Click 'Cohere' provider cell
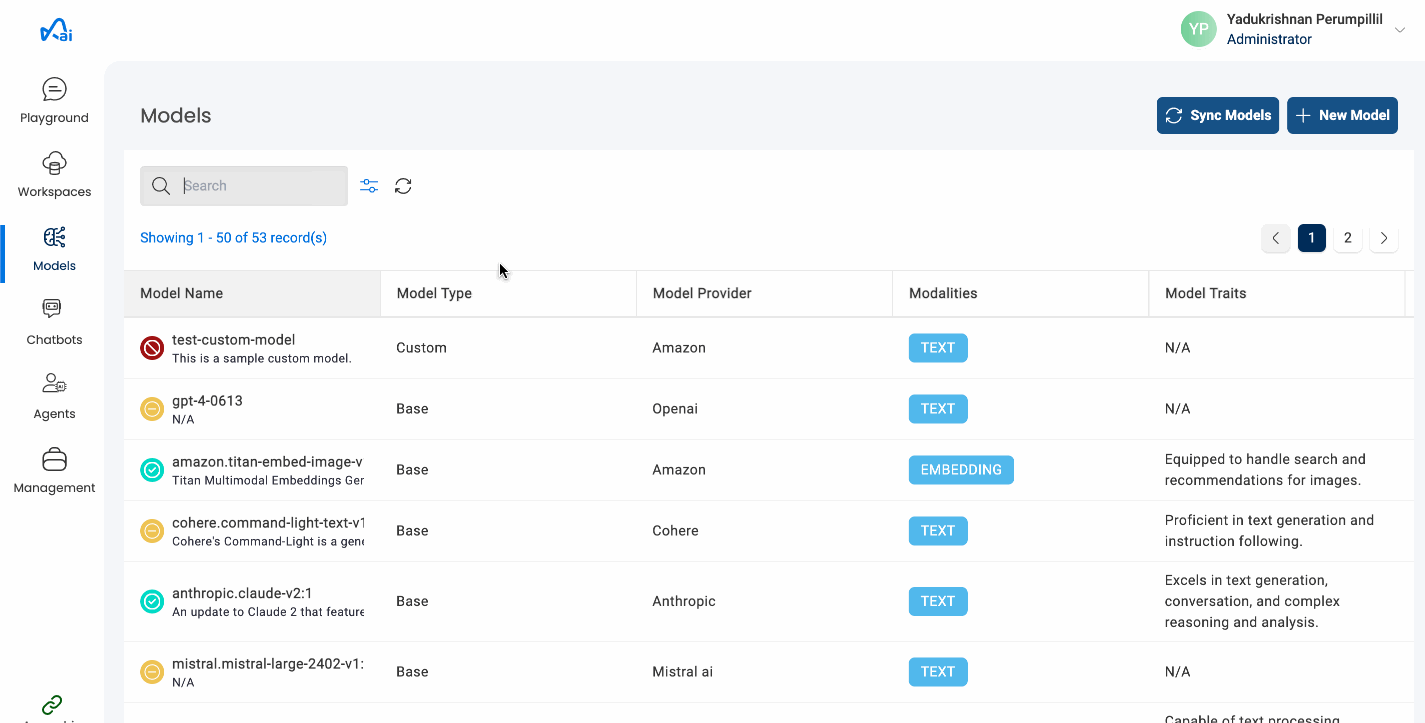This screenshot has width=1425, height=723. [676, 531]
